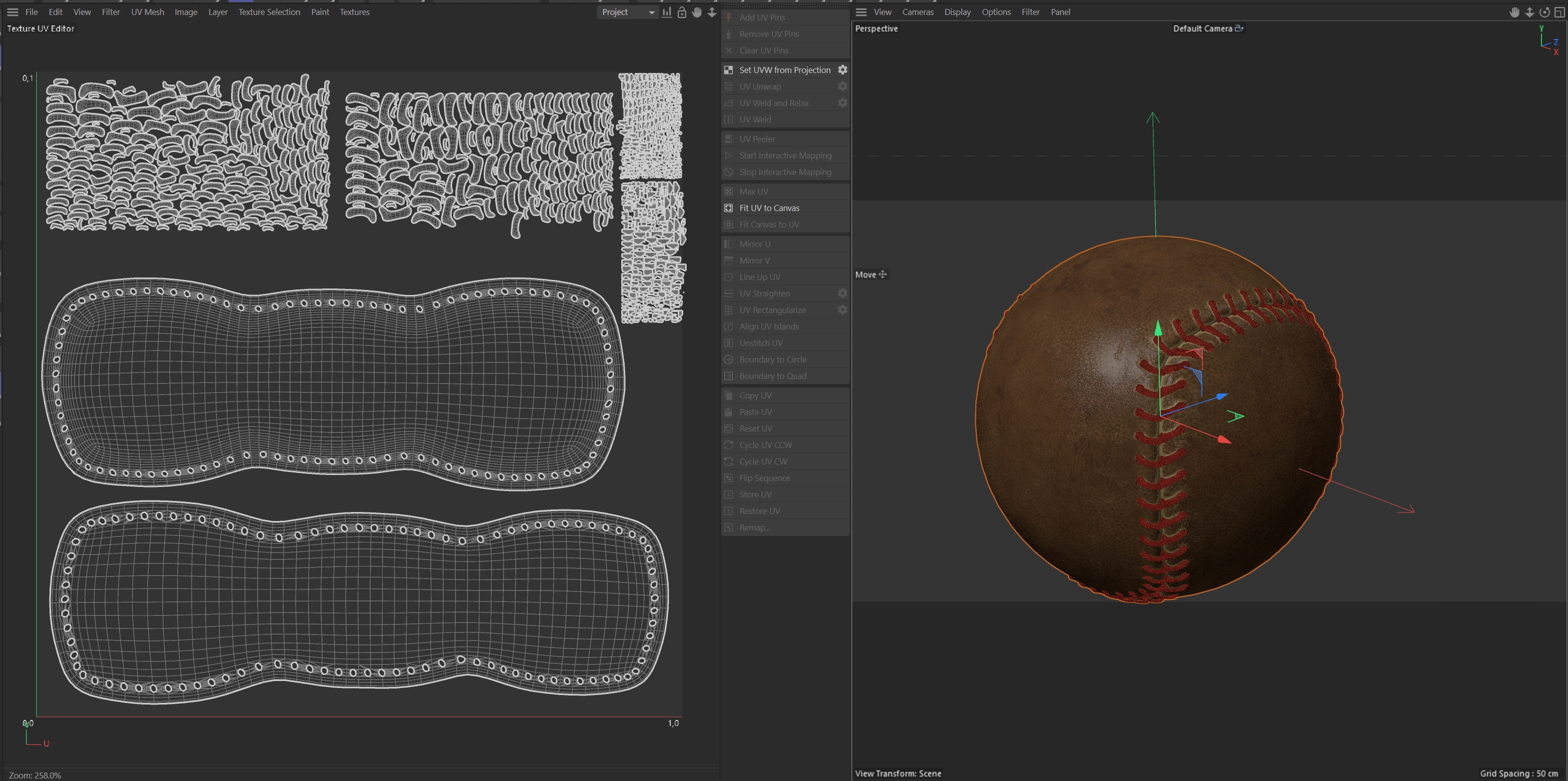Screen dimensions: 1568x781
Task: Click the Fit UV to Canvas command
Action: tap(769, 208)
